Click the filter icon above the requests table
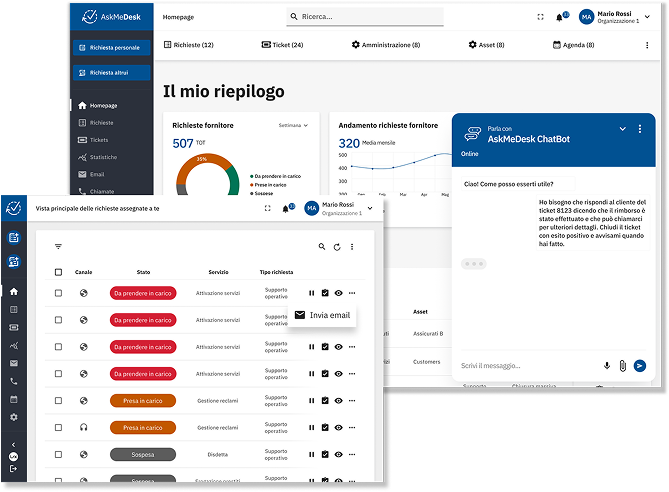Viewport: 669px width, 492px height. click(x=58, y=246)
